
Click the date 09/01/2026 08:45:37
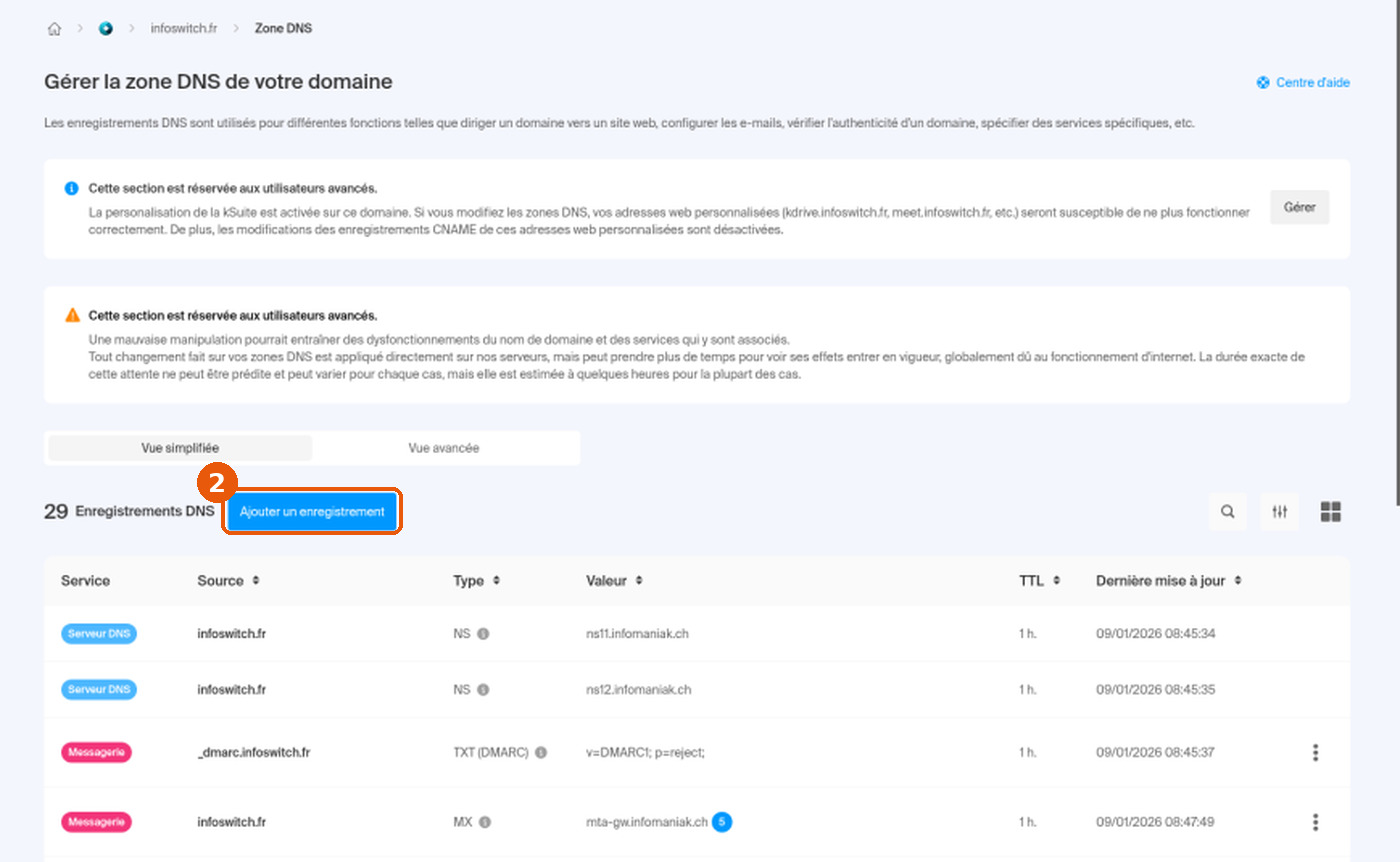(1155, 752)
